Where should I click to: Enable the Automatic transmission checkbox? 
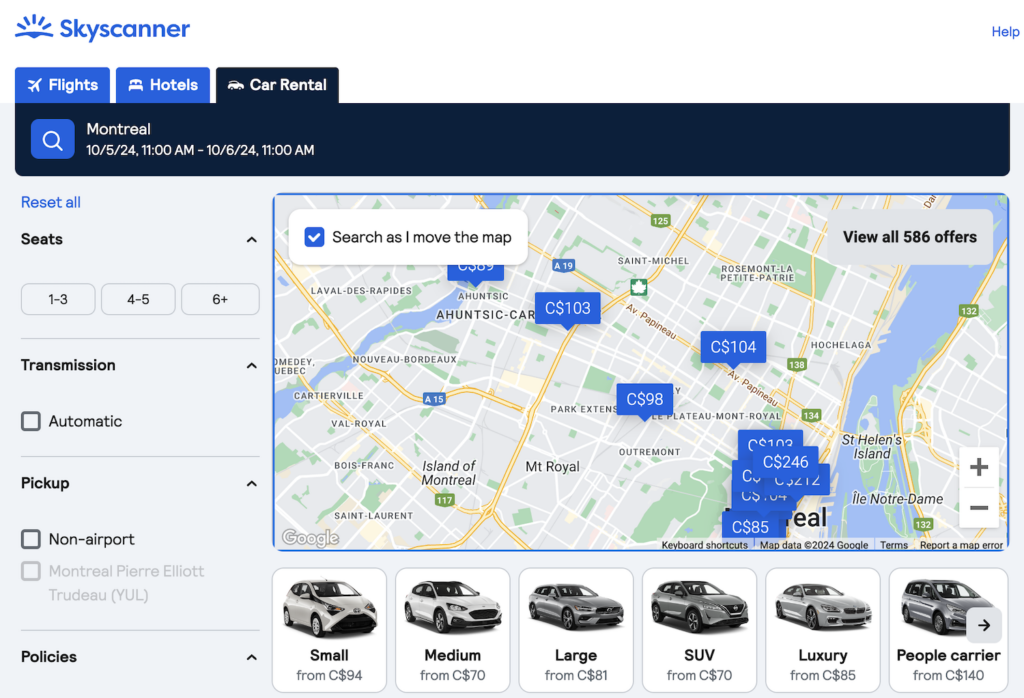(x=31, y=421)
